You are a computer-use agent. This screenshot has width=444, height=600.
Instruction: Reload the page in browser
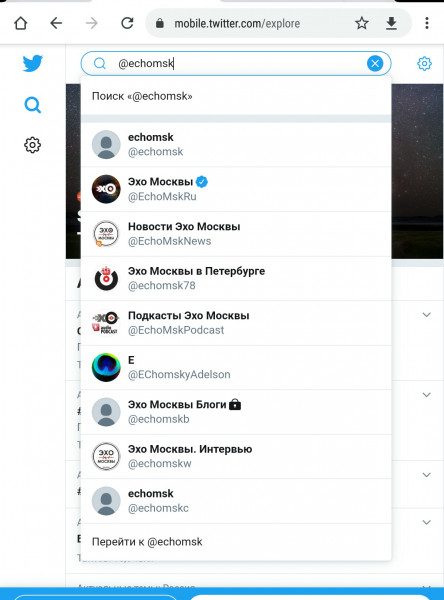click(127, 23)
